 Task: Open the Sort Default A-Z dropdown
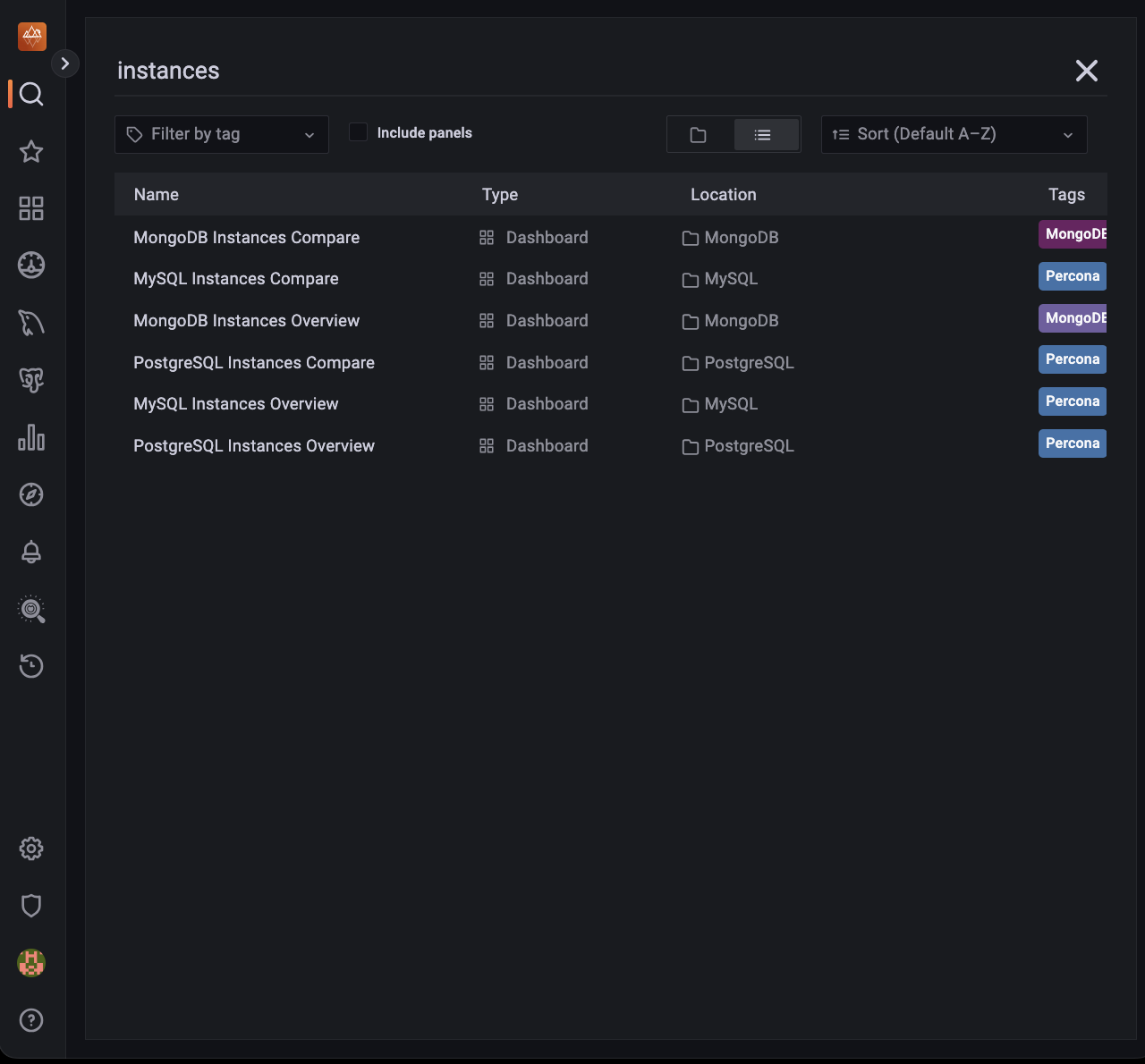pos(953,134)
